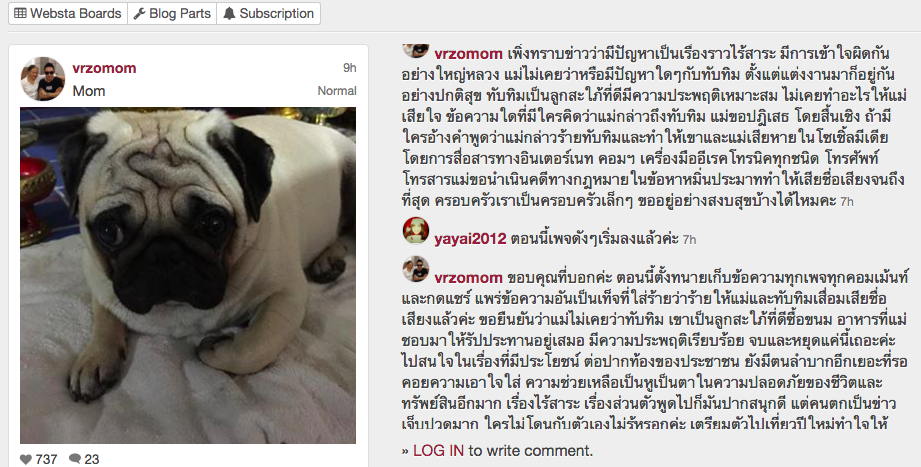
Task: Click the Blog Parts wrench icon
Action: pyautogui.click(x=139, y=14)
